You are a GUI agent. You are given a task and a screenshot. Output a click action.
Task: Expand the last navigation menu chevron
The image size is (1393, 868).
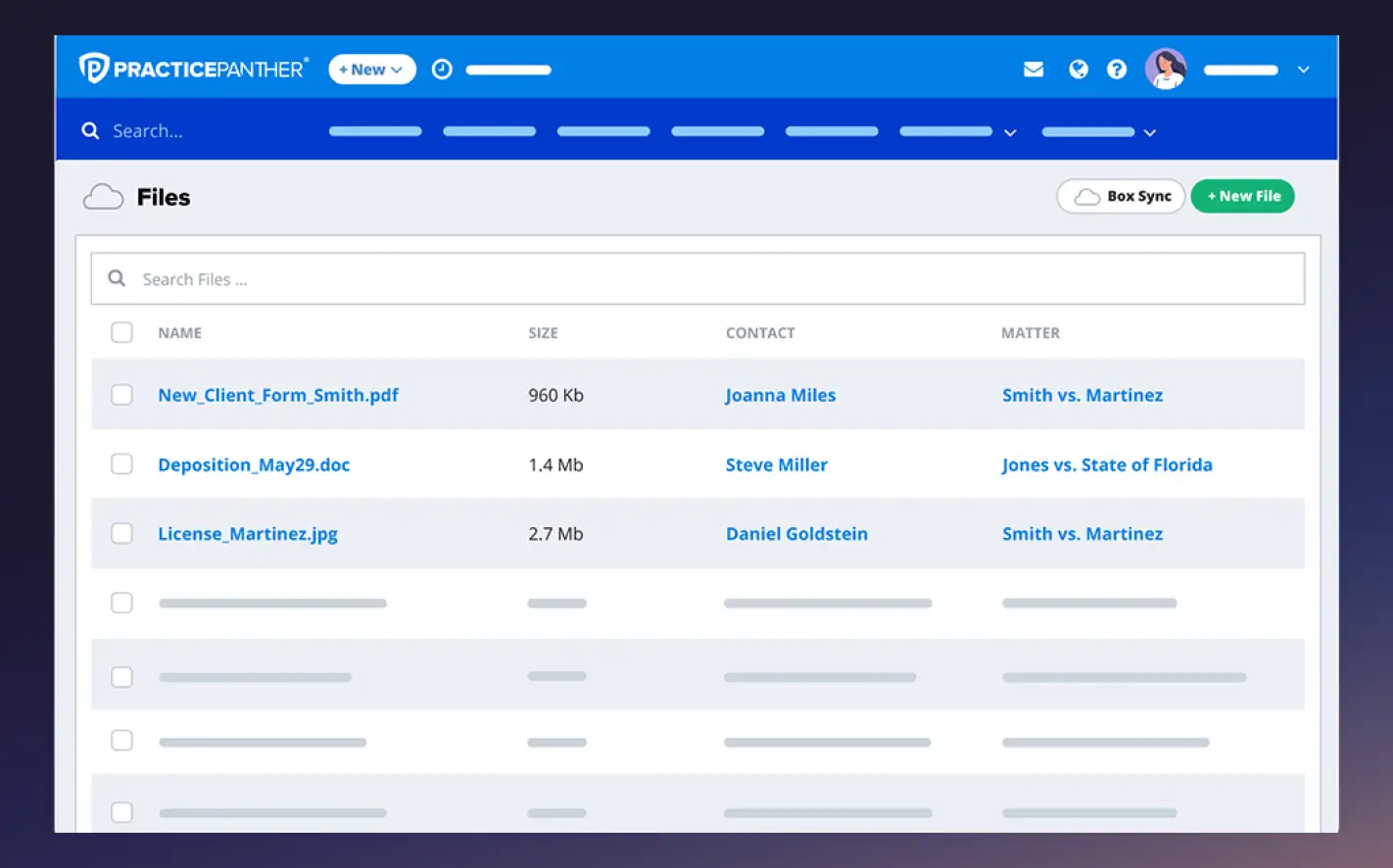pos(1150,131)
